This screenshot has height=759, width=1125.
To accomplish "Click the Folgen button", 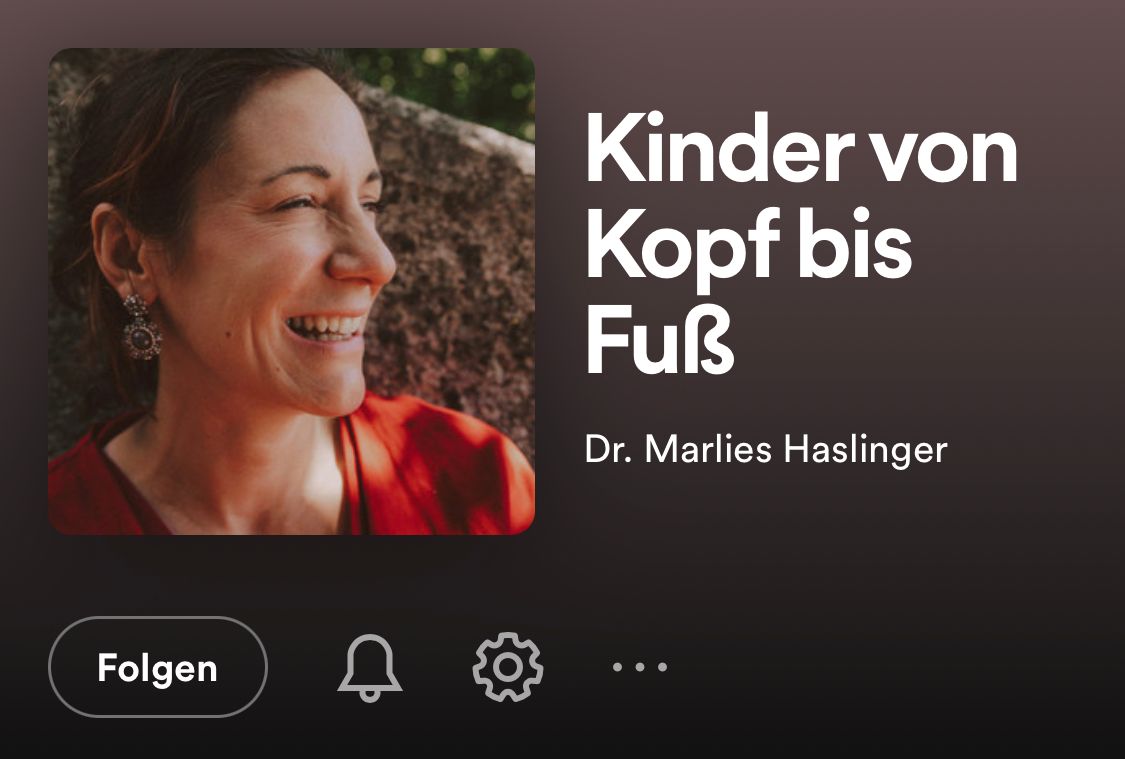I will [158, 667].
